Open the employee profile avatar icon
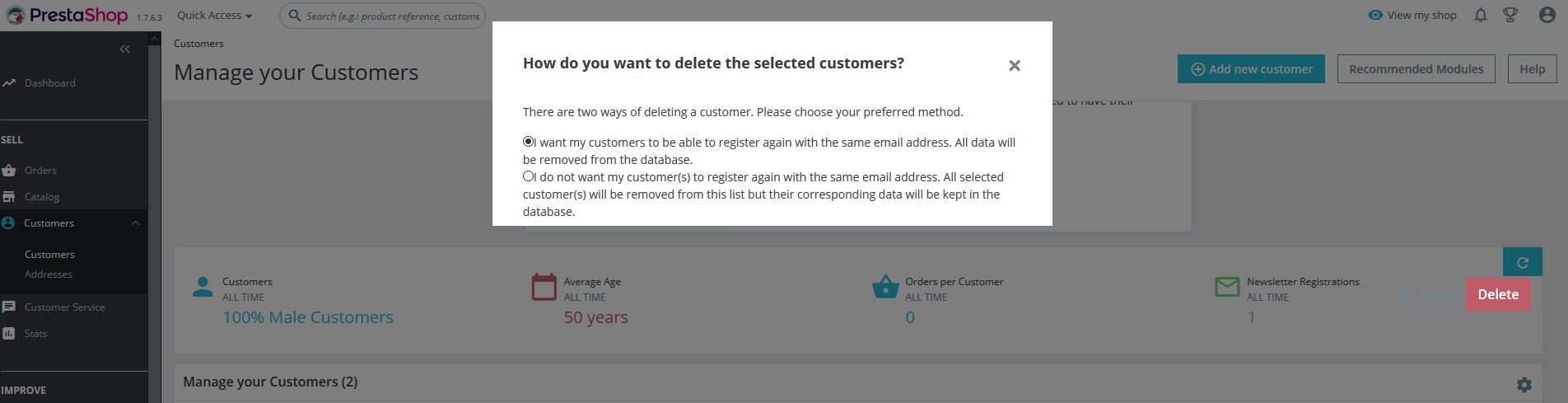Screen dimensions: 1568x403 click(x=1547, y=15)
